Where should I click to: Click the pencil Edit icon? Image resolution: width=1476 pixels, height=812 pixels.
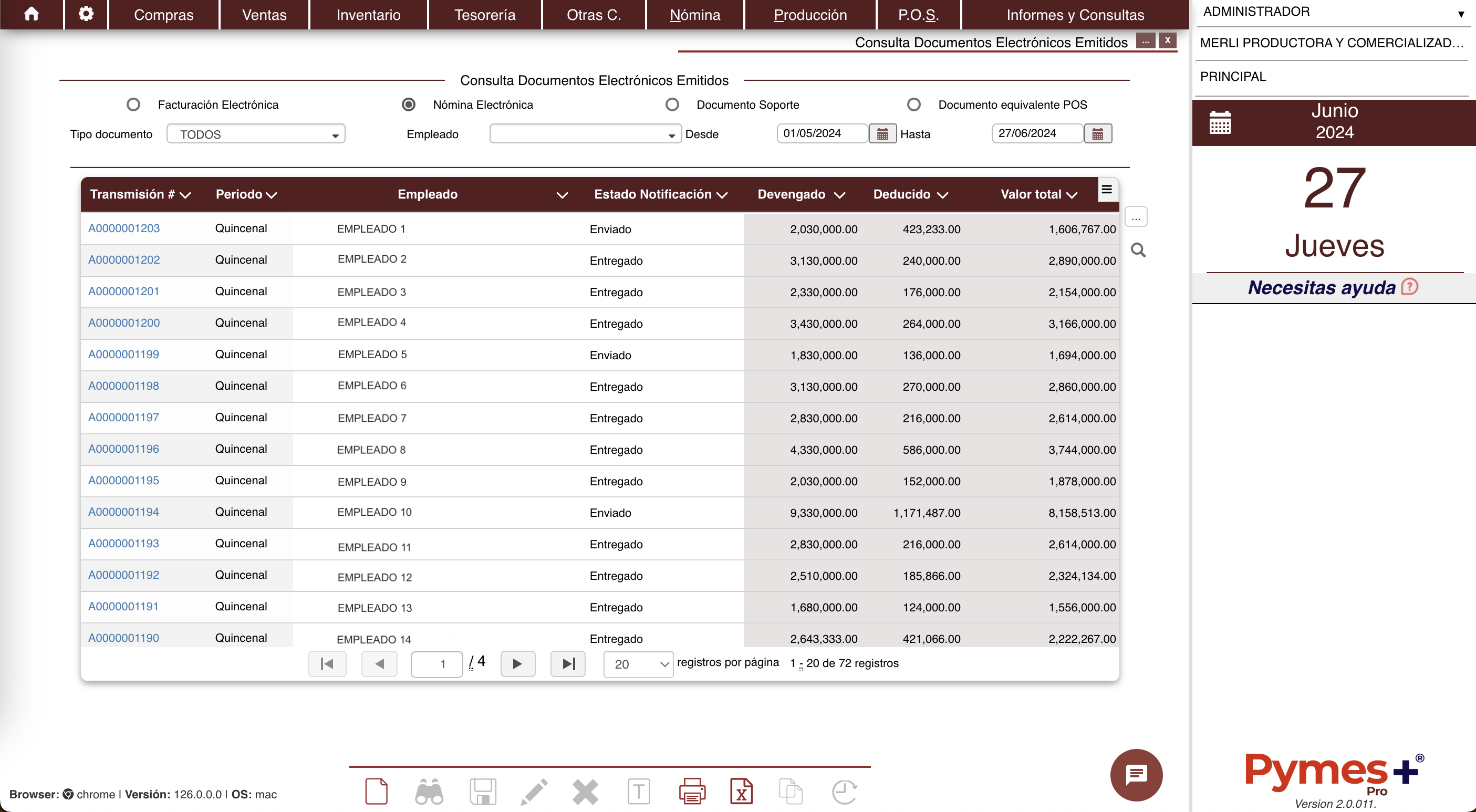(x=534, y=792)
